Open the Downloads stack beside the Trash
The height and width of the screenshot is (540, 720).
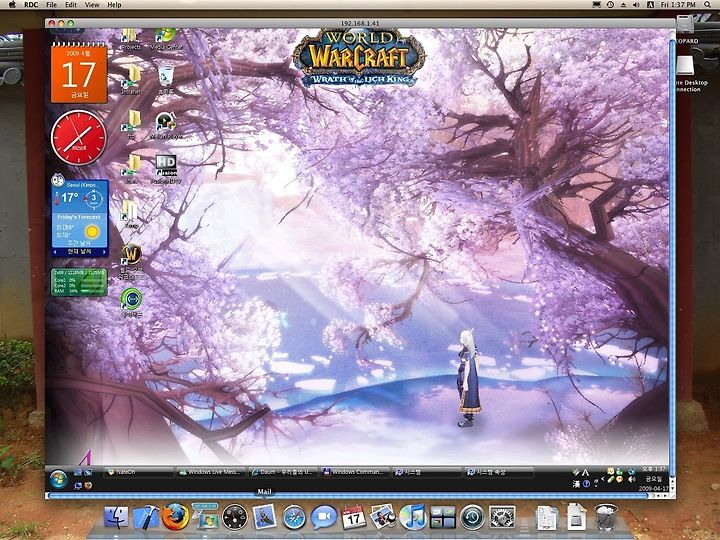[576, 517]
